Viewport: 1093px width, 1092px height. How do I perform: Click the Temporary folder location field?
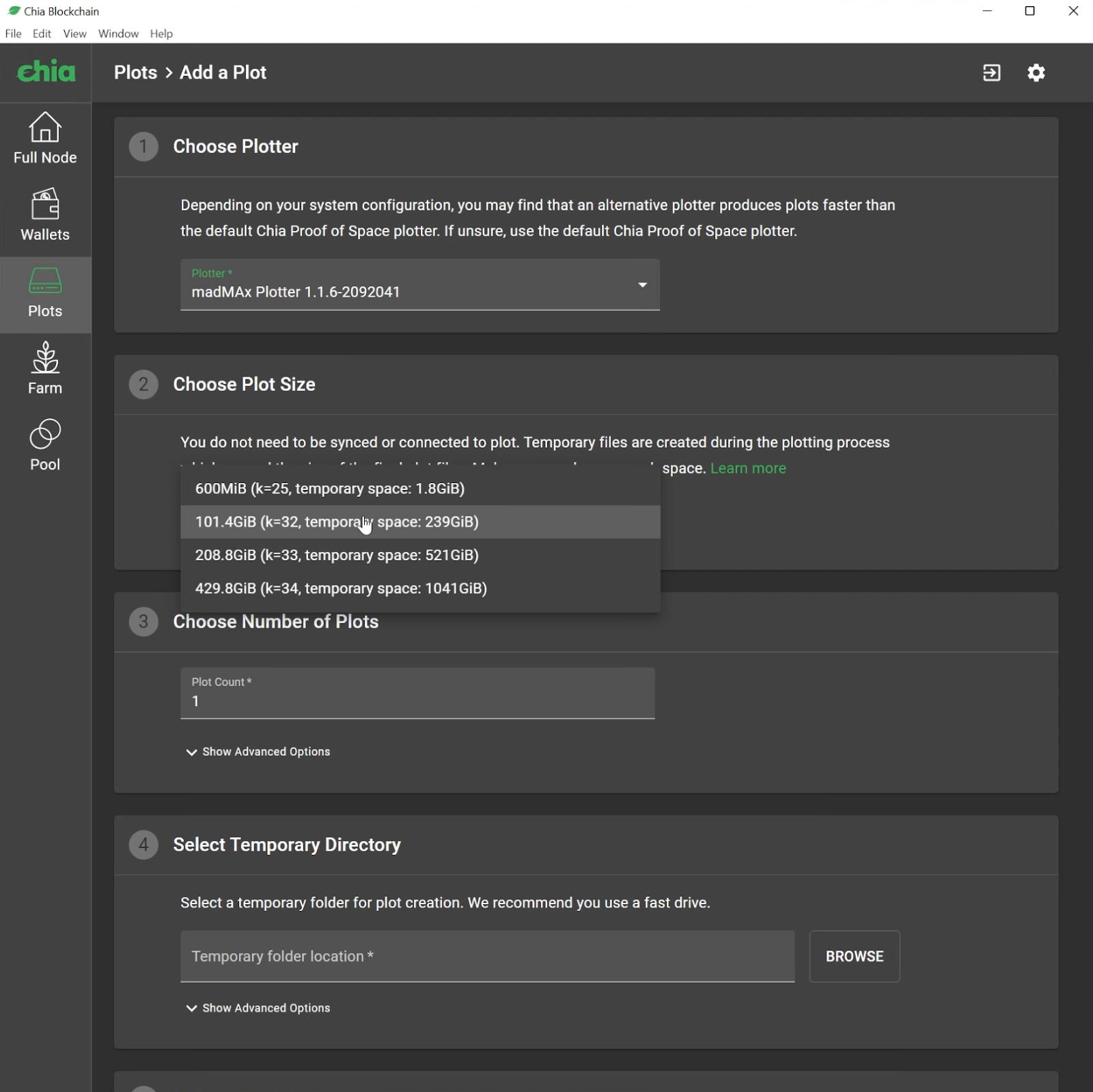pos(487,956)
